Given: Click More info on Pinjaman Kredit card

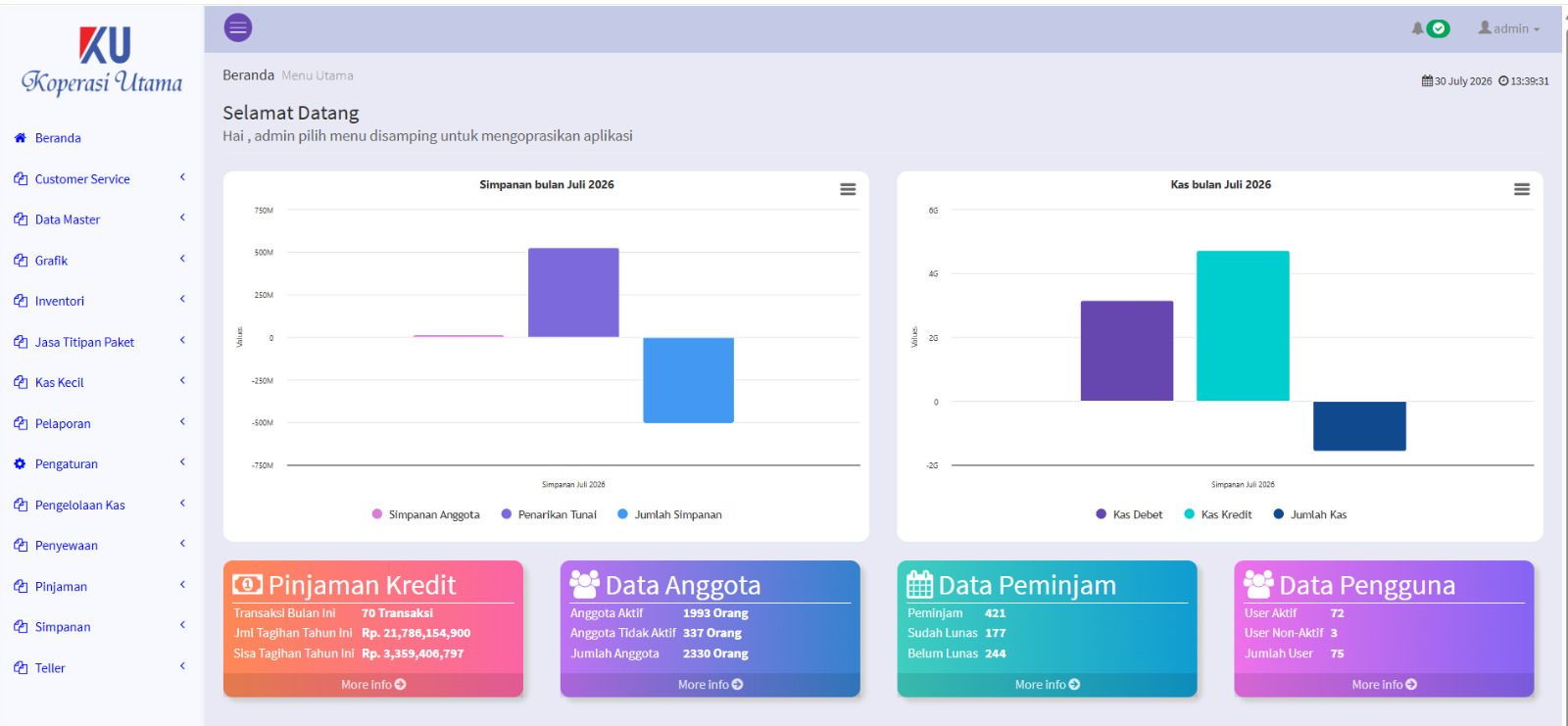Looking at the screenshot, I should click(373, 685).
